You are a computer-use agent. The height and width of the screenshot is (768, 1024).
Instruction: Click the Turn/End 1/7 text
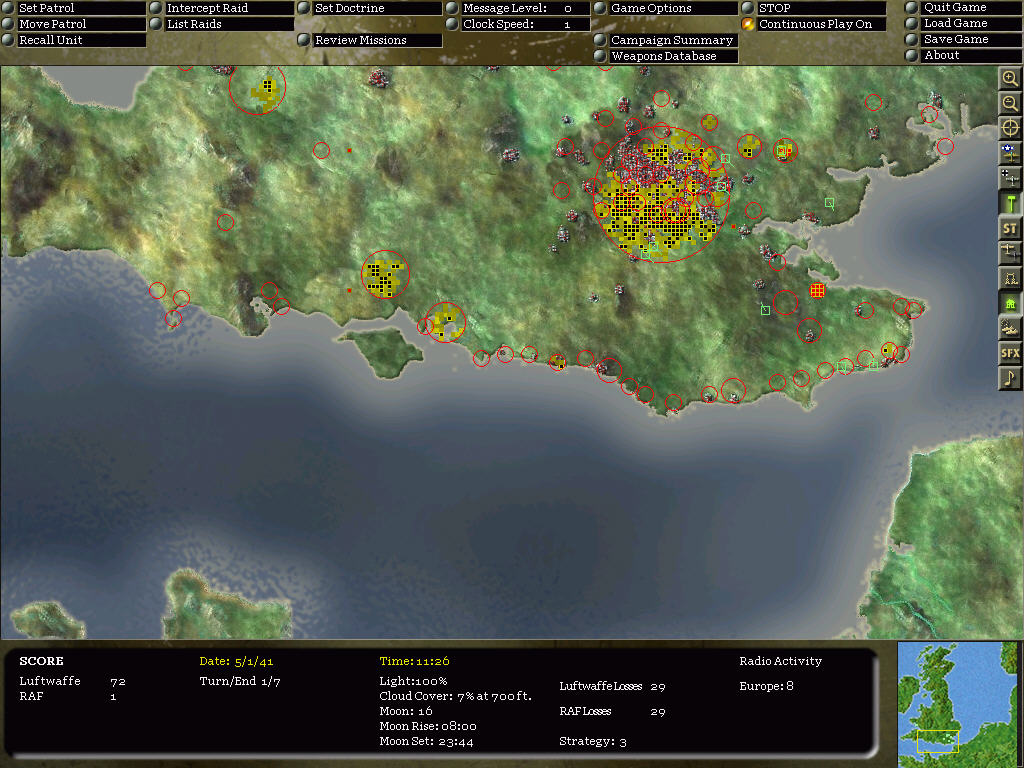(x=240, y=681)
